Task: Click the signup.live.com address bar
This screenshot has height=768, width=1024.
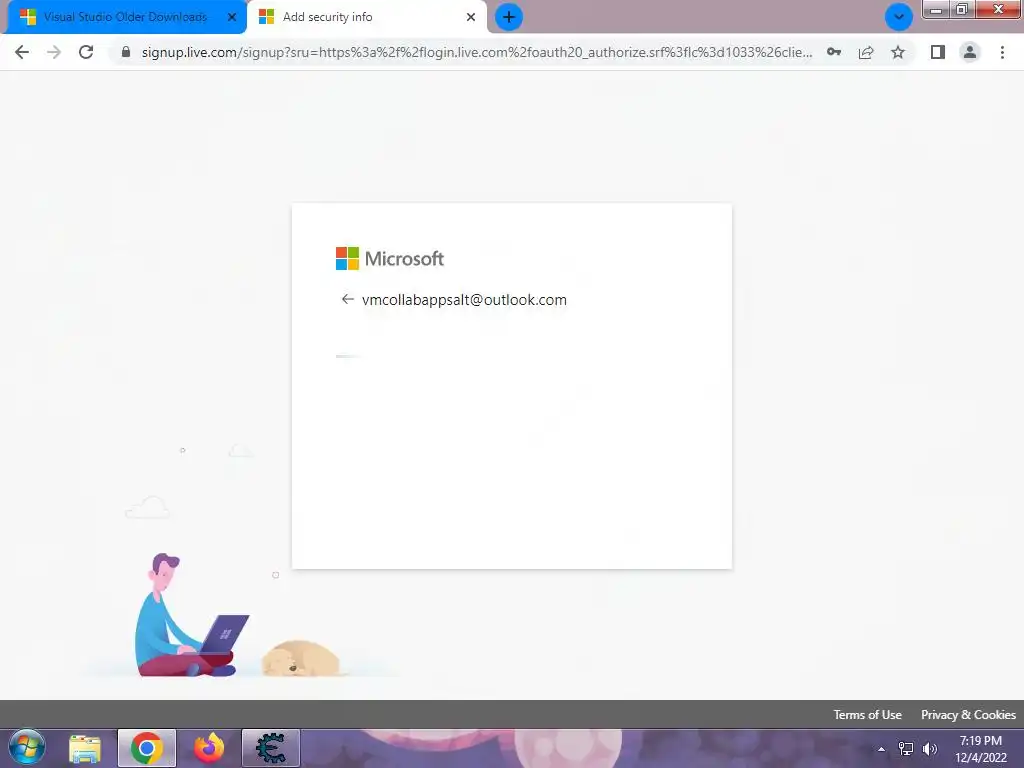Action: pyautogui.click(x=477, y=52)
